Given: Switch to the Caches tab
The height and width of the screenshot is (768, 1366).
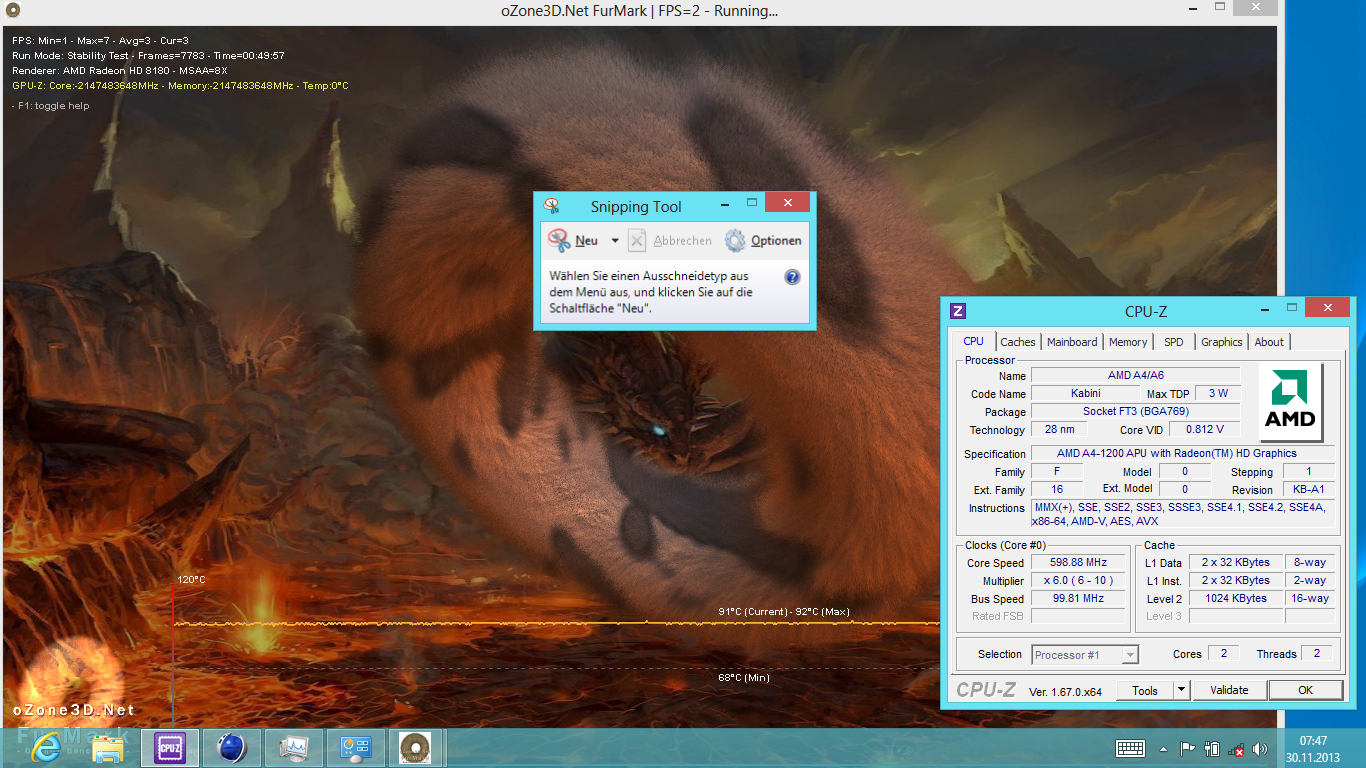Looking at the screenshot, I should pos(1018,342).
